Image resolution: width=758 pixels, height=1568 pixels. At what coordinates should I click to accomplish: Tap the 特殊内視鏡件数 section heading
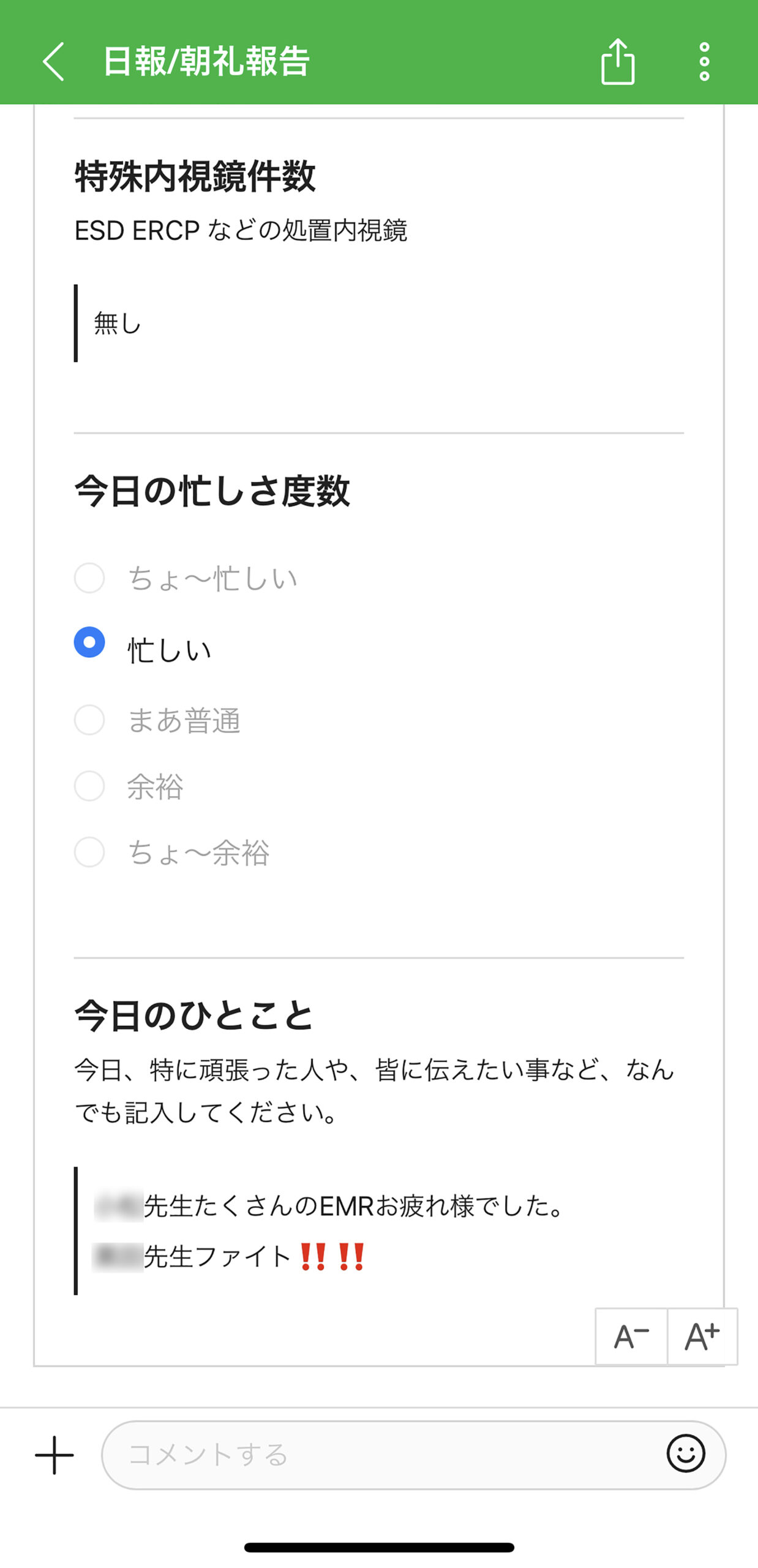(x=195, y=176)
